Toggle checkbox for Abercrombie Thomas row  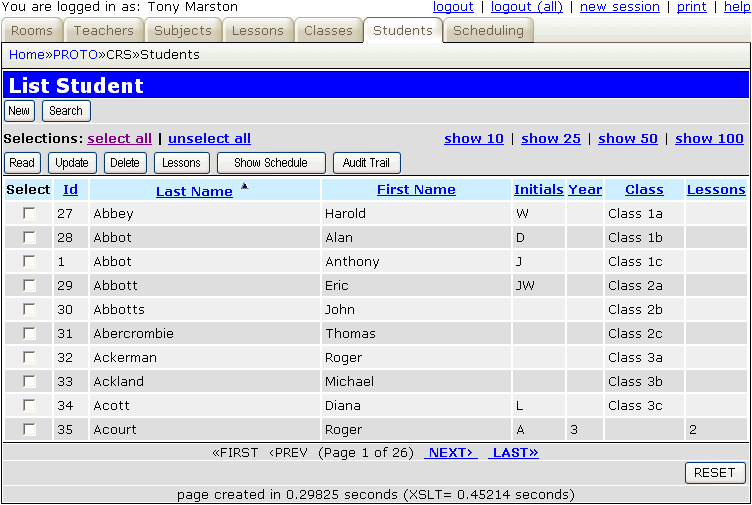[x=29, y=333]
